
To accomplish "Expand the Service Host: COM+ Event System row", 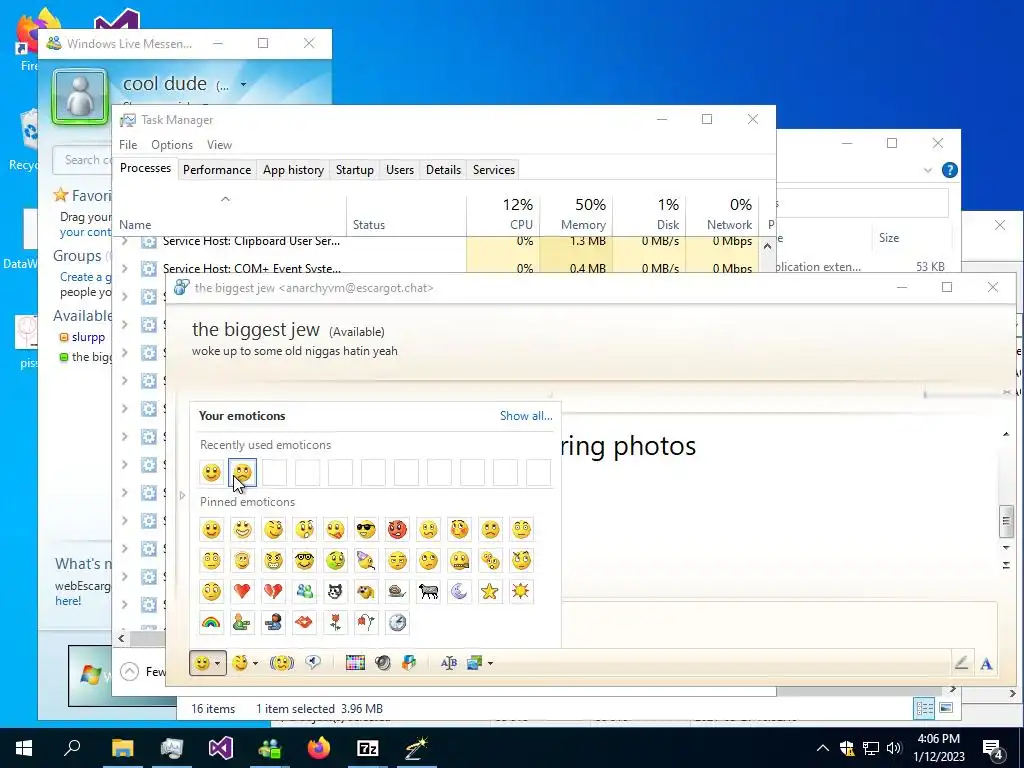I will (x=125, y=268).
